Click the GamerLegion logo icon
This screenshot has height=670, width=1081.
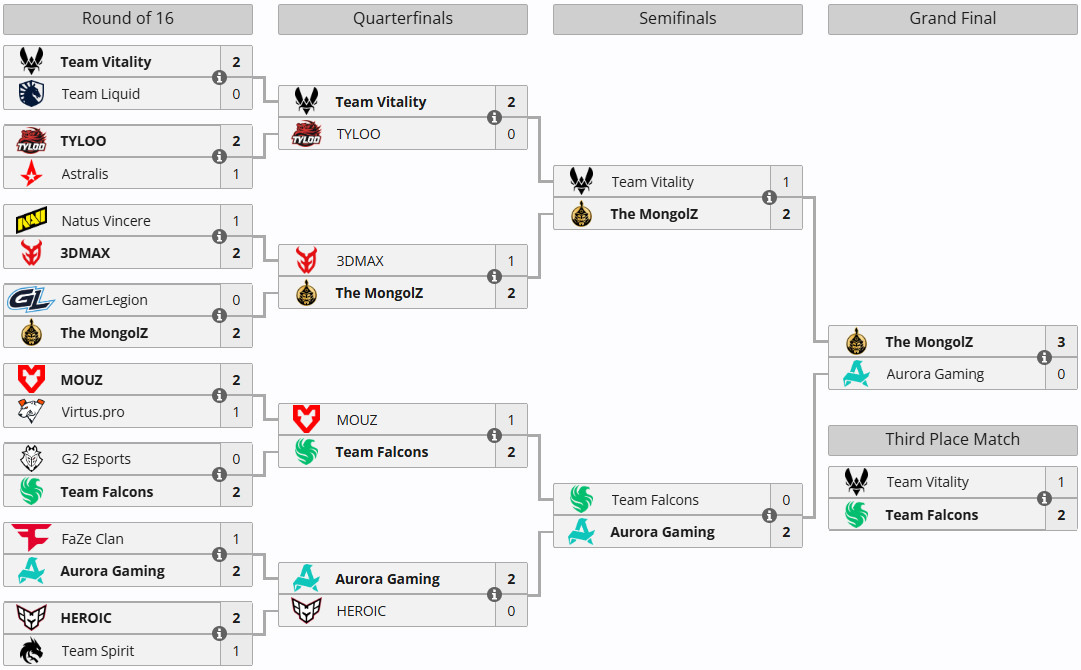coord(31,300)
